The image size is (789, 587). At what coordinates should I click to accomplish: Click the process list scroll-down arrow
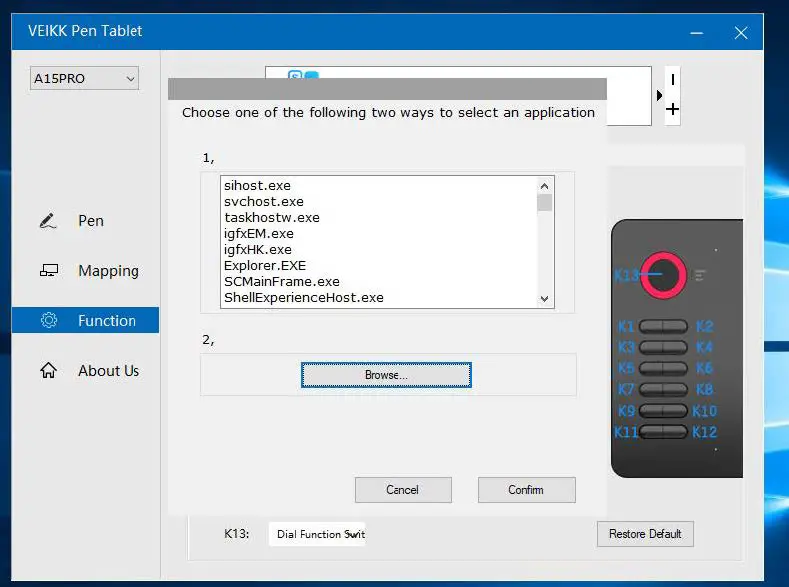pyautogui.click(x=545, y=298)
